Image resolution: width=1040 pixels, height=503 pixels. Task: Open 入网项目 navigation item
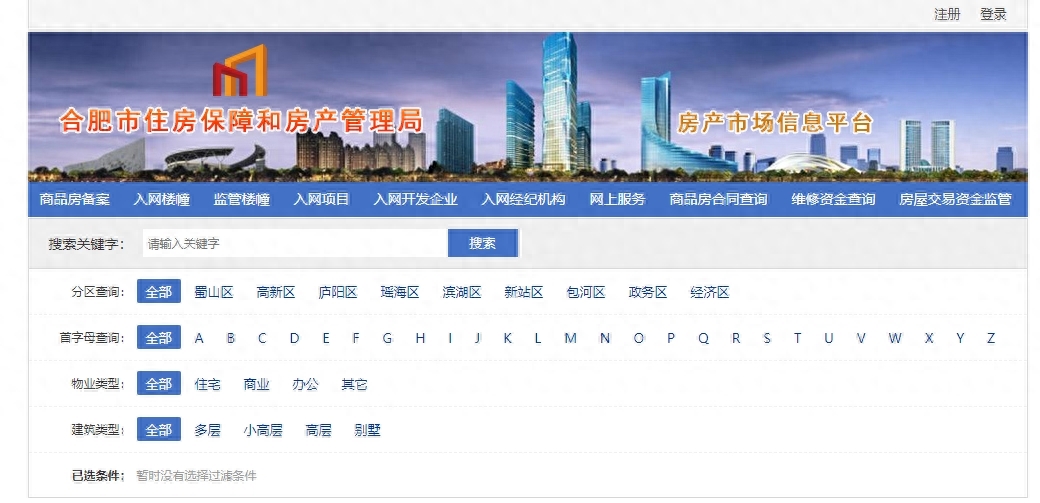[x=322, y=199]
